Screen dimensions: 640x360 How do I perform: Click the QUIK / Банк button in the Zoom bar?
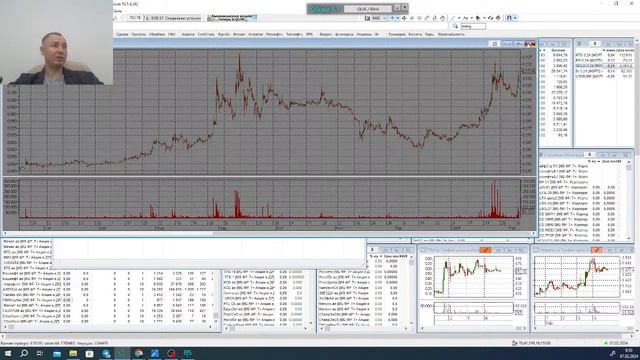click(x=368, y=9)
